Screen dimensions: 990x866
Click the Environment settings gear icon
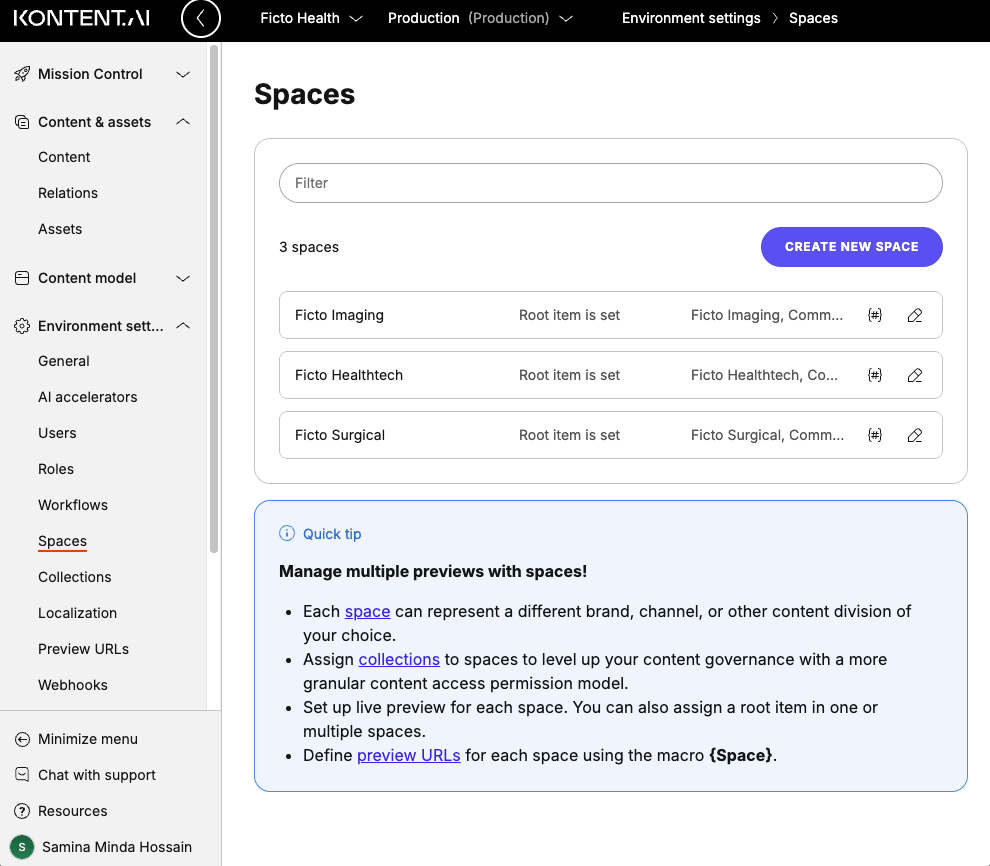coord(20,325)
